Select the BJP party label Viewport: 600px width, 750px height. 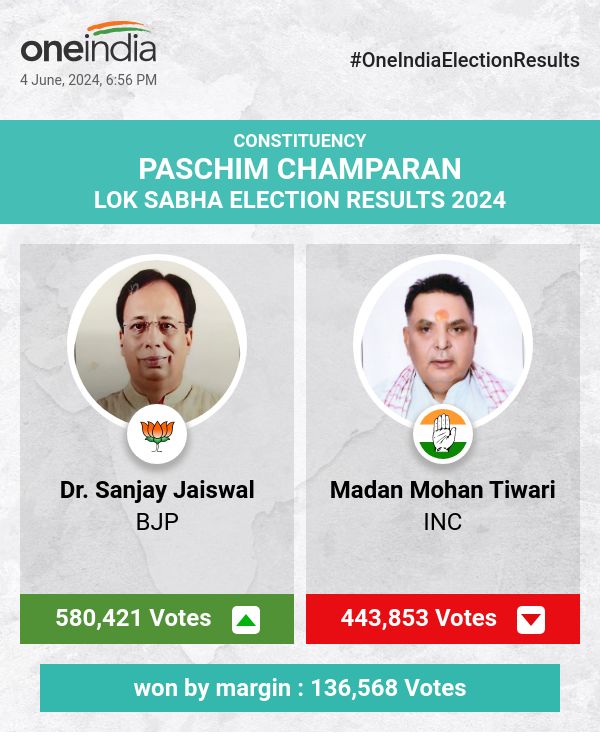coord(157,521)
